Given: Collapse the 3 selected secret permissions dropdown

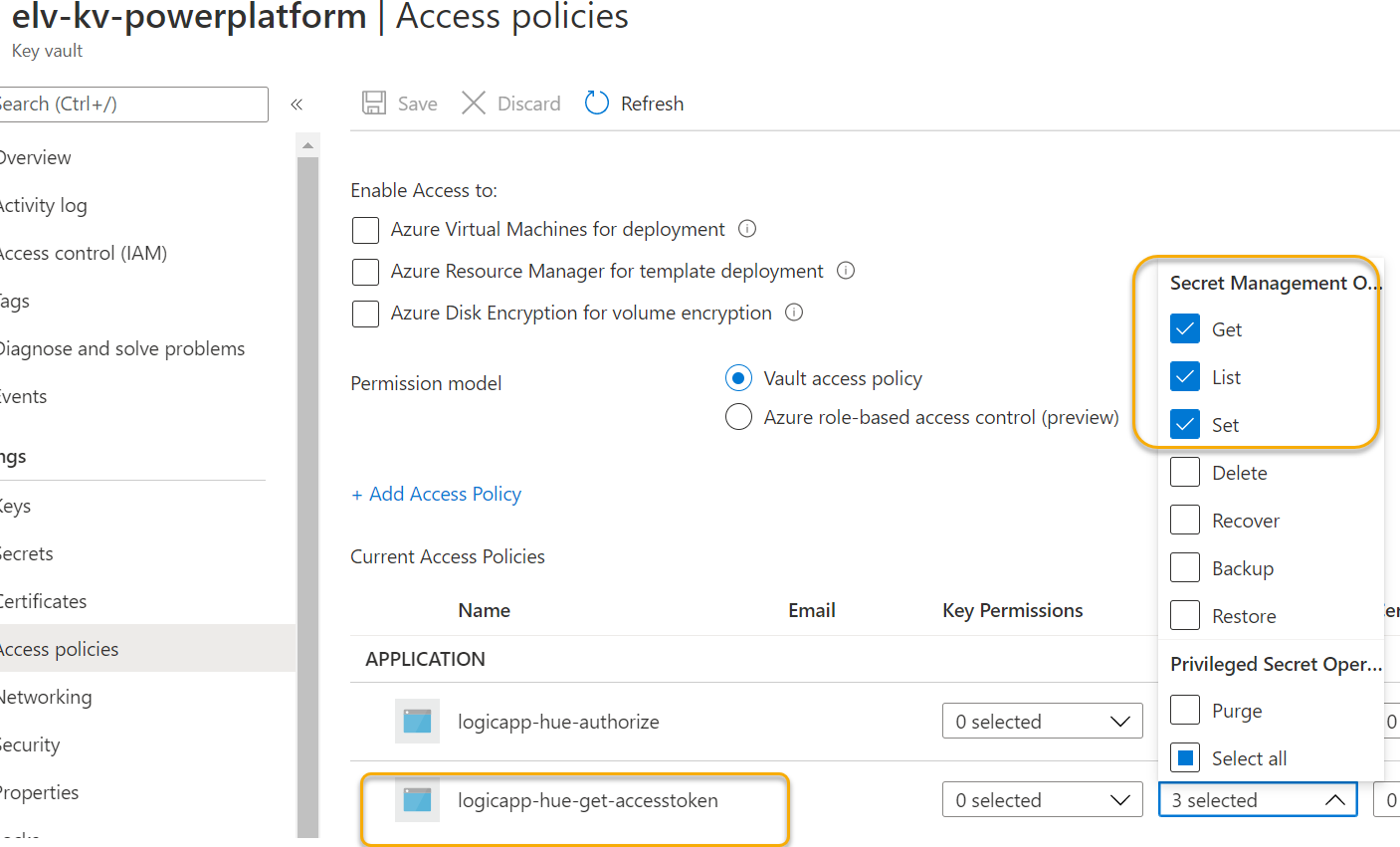Looking at the screenshot, I should tap(1258, 800).
